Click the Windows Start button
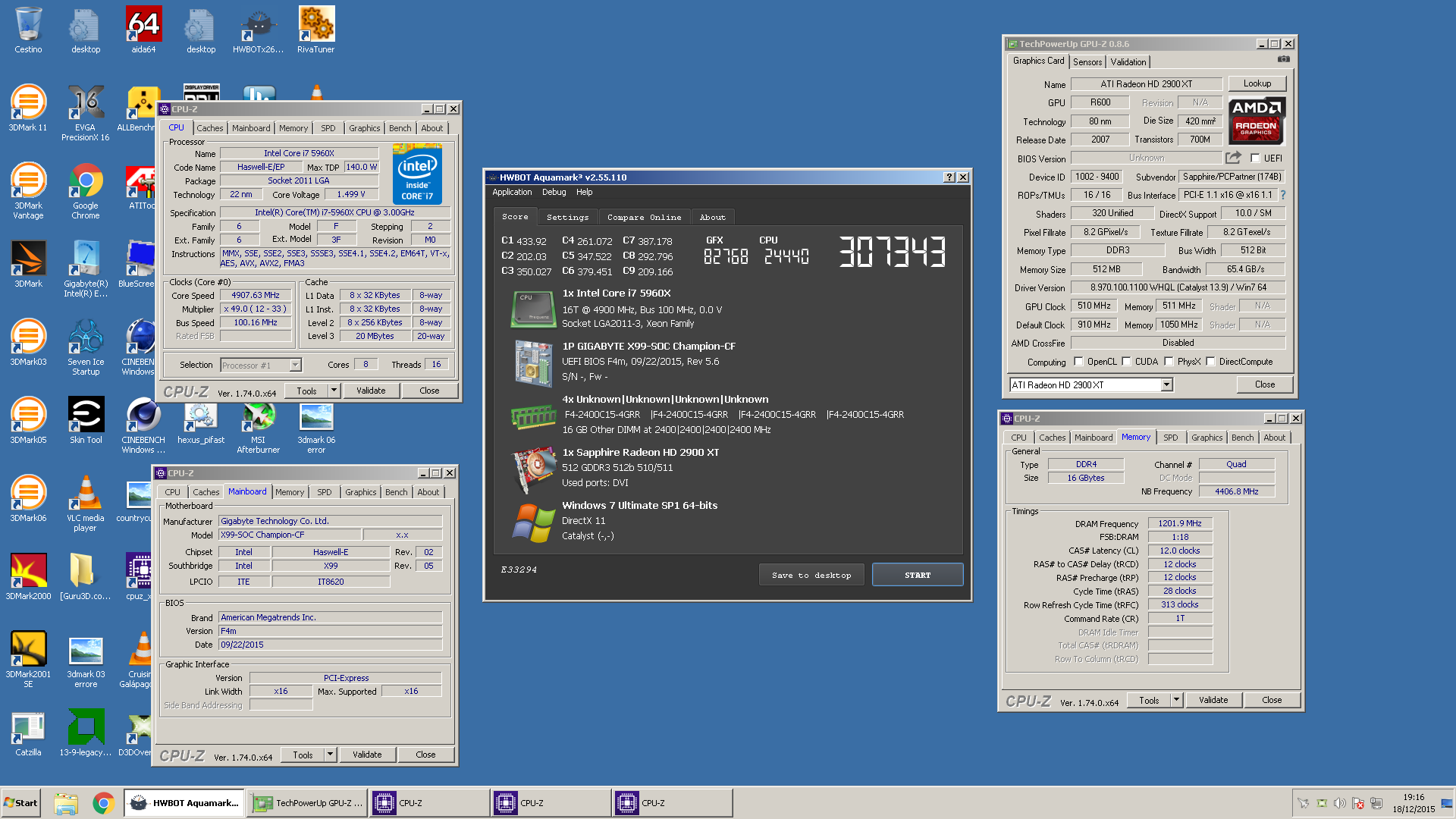The image size is (1456, 819). 20,803
